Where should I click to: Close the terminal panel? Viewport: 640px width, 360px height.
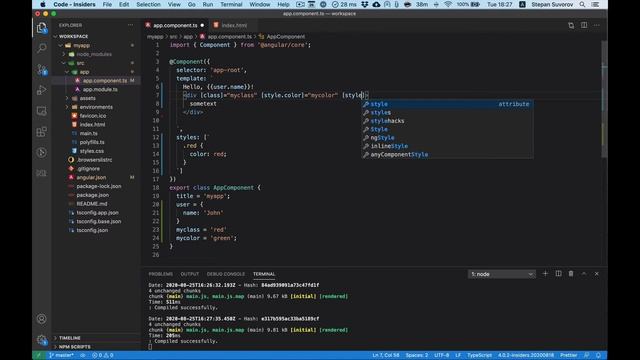tap(597, 274)
